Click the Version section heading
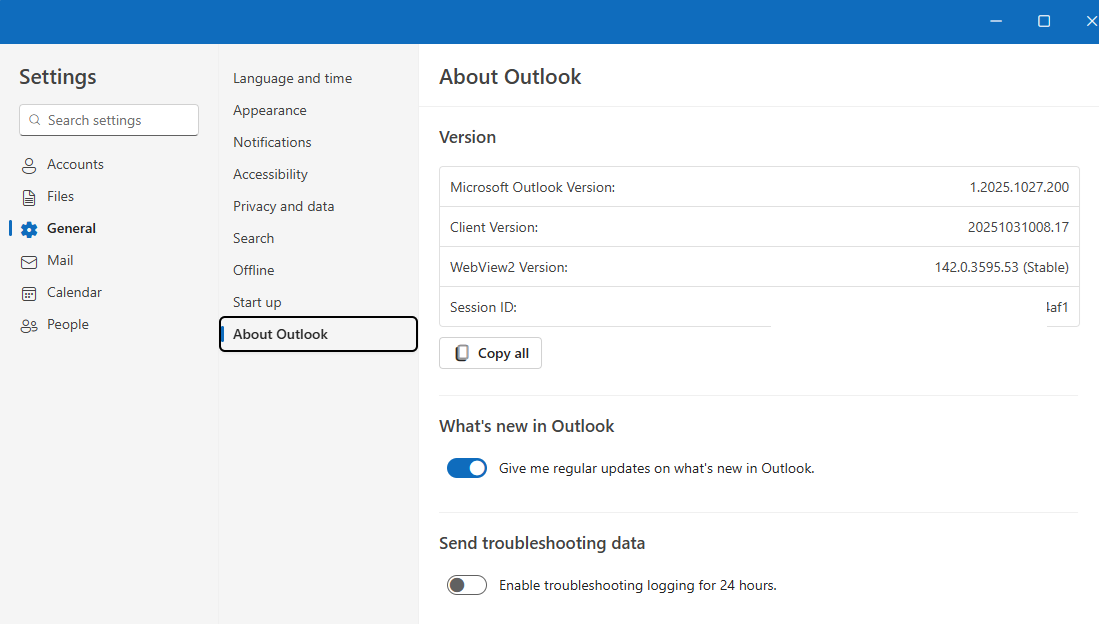1099x624 pixels. tap(467, 137)
